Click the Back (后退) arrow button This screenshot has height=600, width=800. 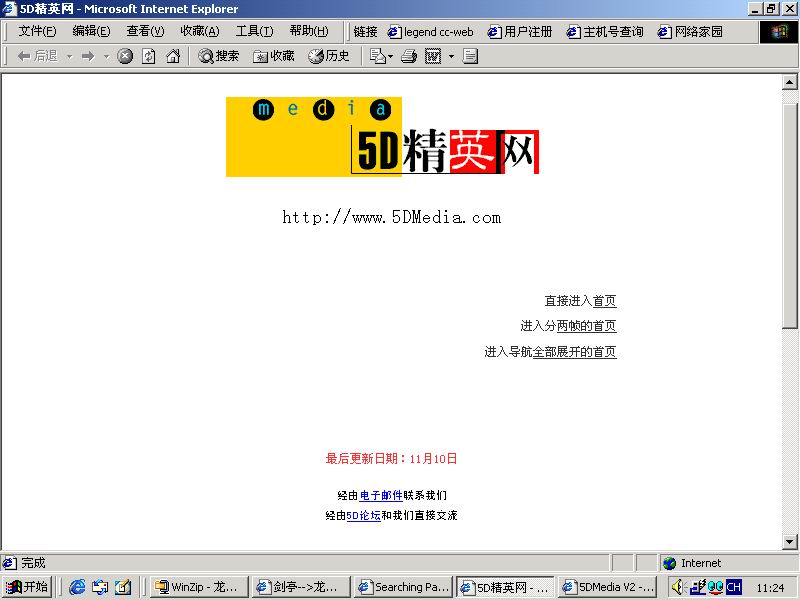coord(37,56)
